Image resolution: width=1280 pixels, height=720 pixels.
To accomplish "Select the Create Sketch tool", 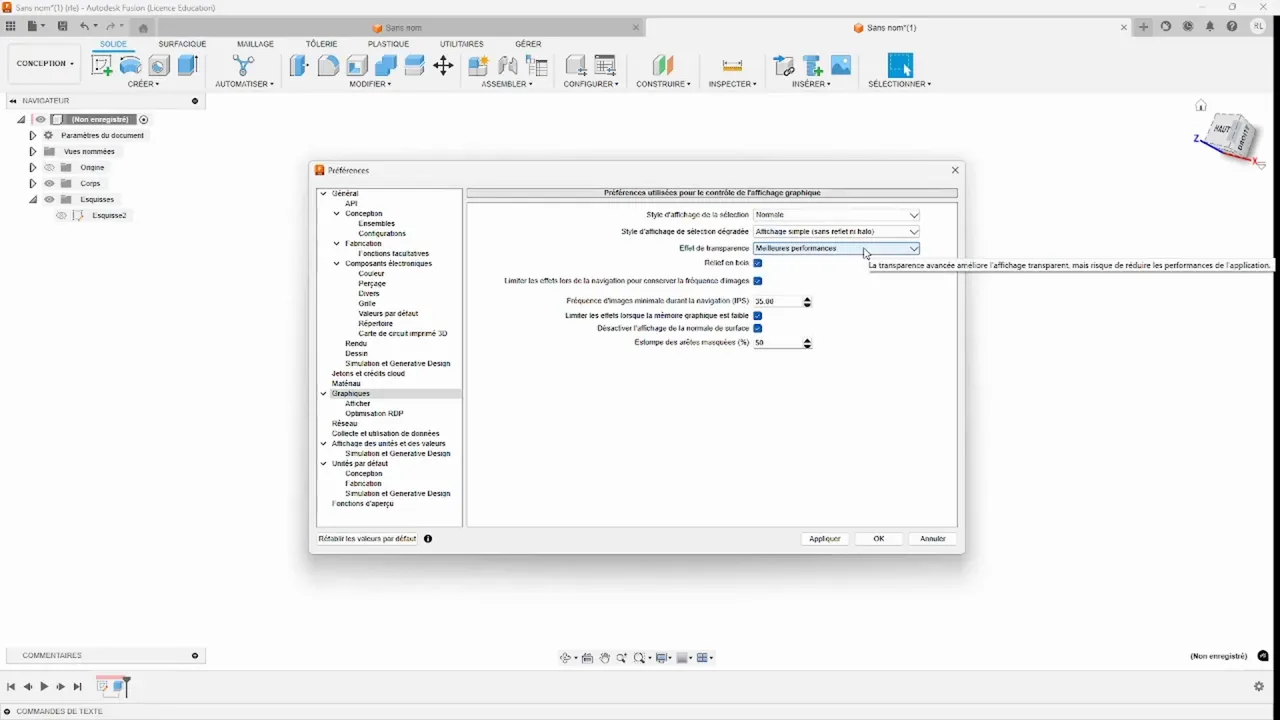I will pyautogui.click(x=101, y=64).
